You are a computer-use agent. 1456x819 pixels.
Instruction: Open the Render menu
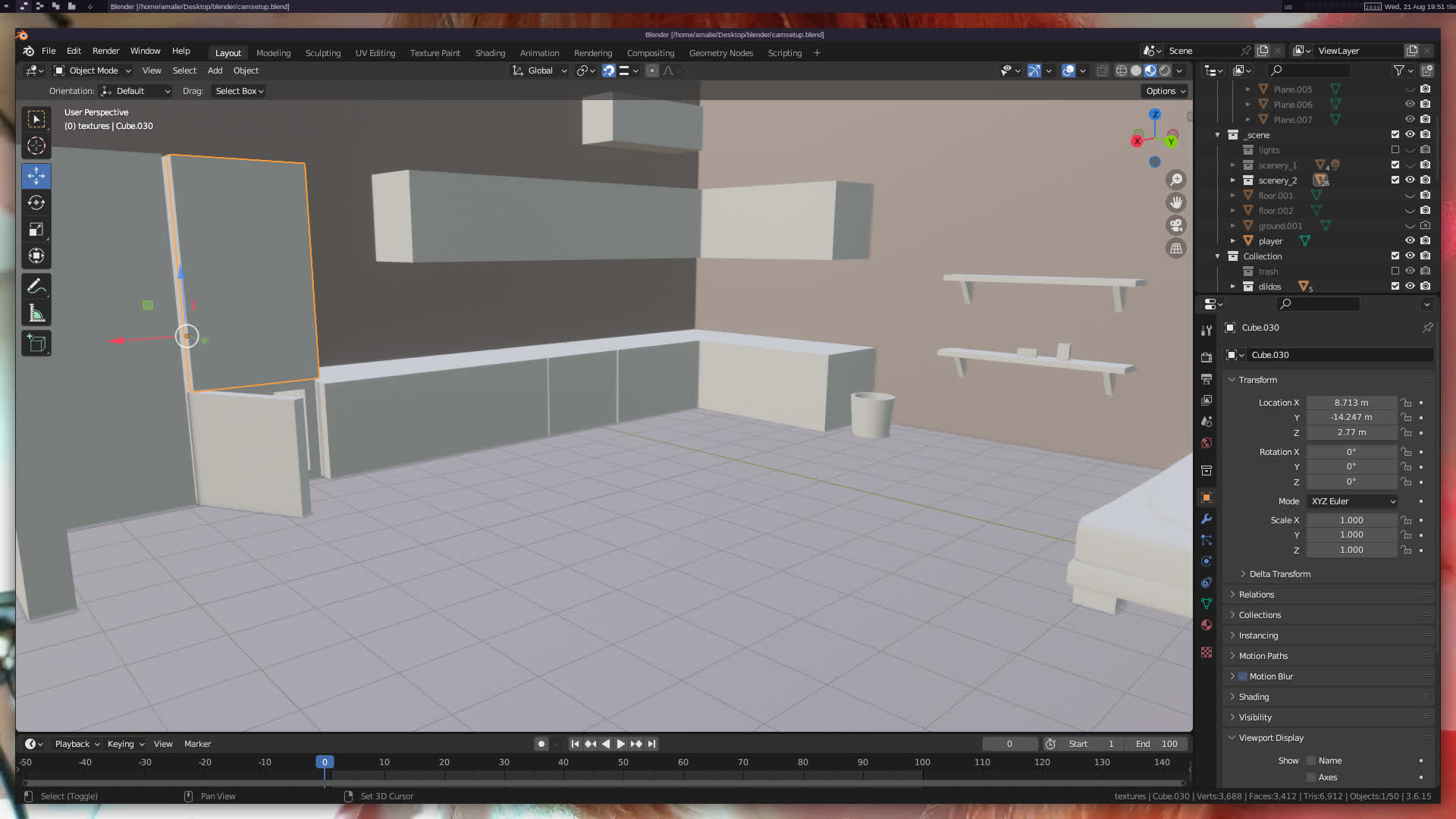coord(105,51)
